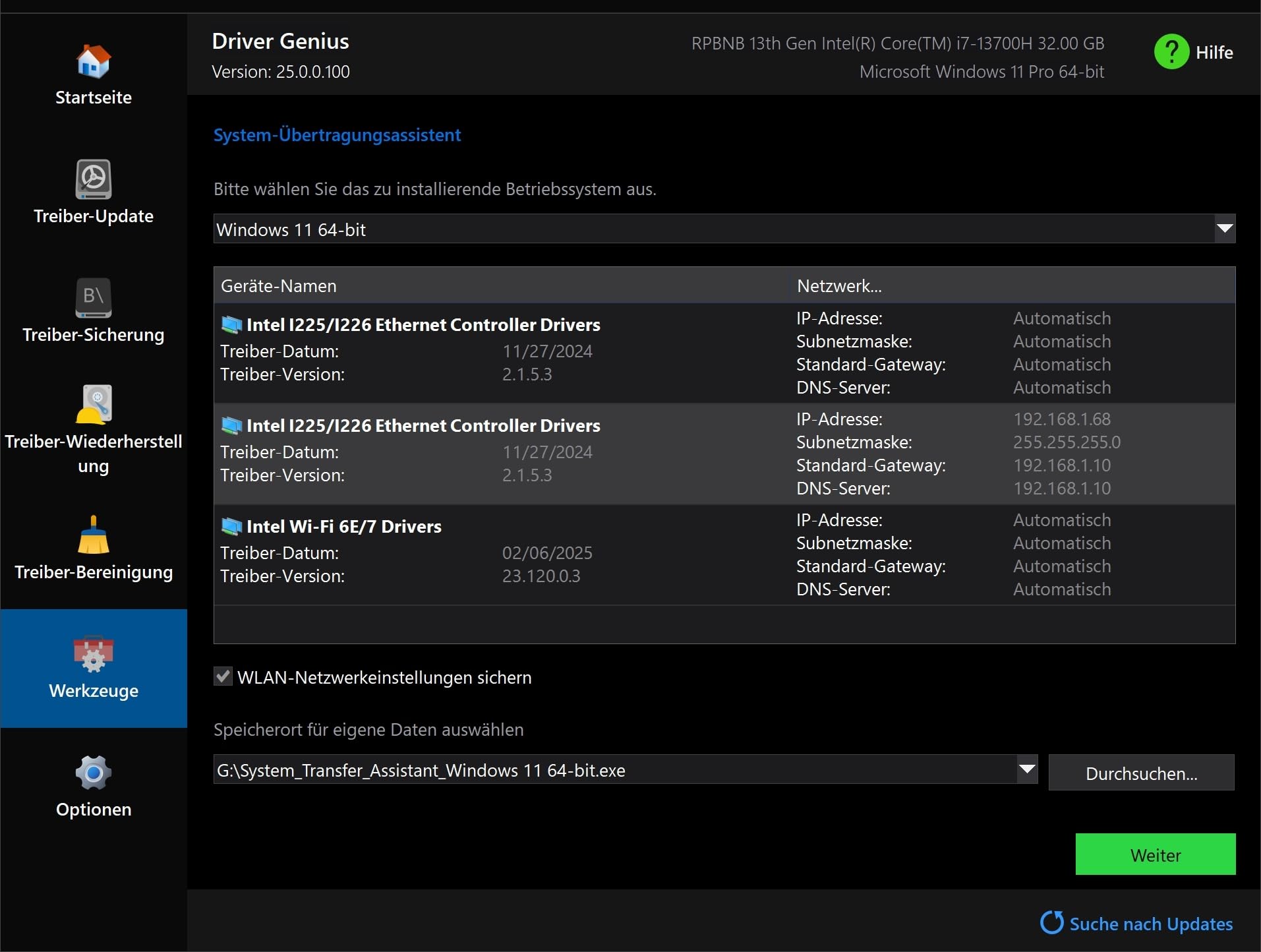Click the green Weiter button

[1156, 854]
